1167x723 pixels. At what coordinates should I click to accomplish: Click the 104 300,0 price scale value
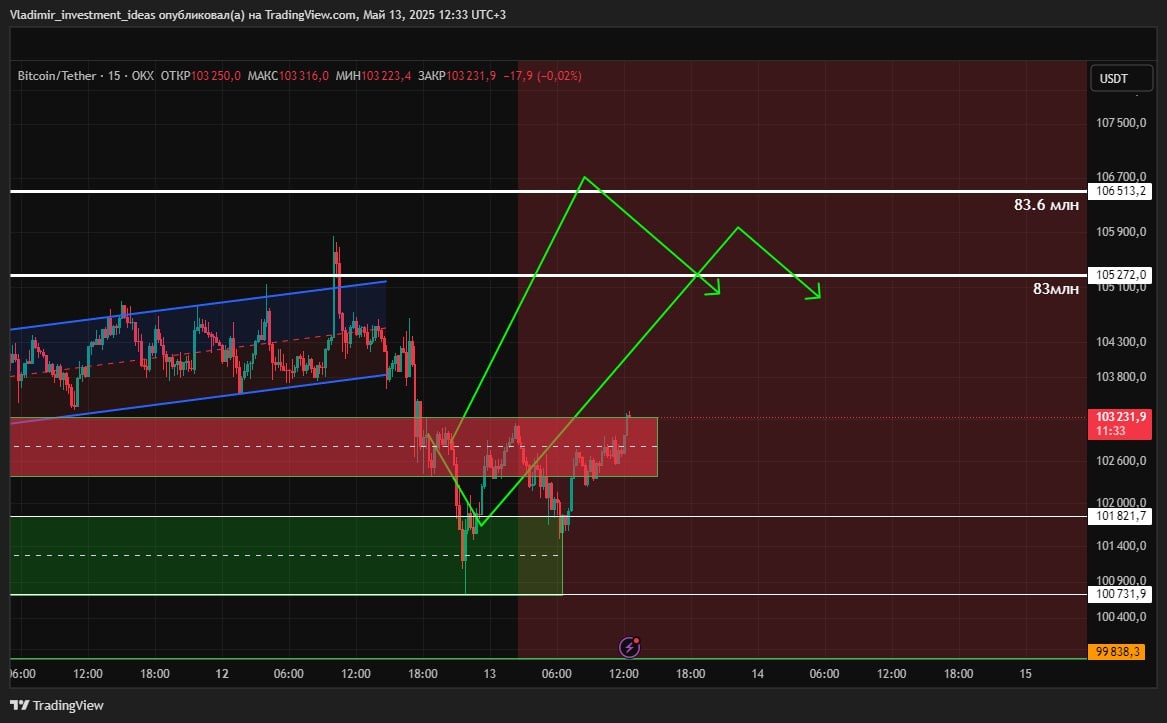click(x=1121, y=342)
